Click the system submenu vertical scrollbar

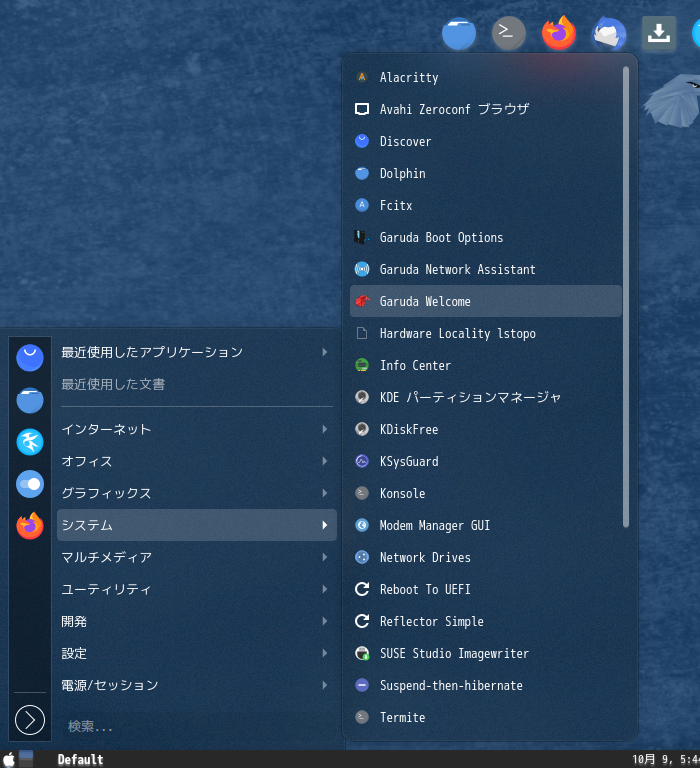(626, 297)
